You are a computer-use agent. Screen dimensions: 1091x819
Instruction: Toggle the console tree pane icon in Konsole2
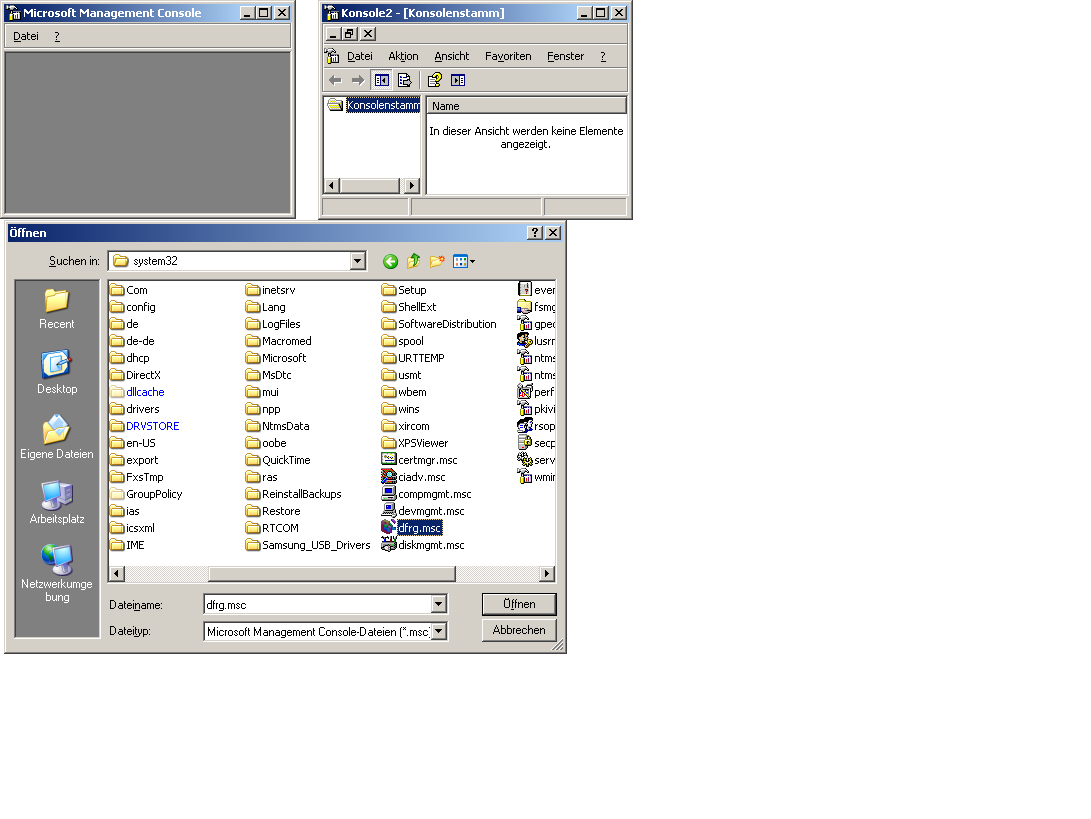coord(382,81)
